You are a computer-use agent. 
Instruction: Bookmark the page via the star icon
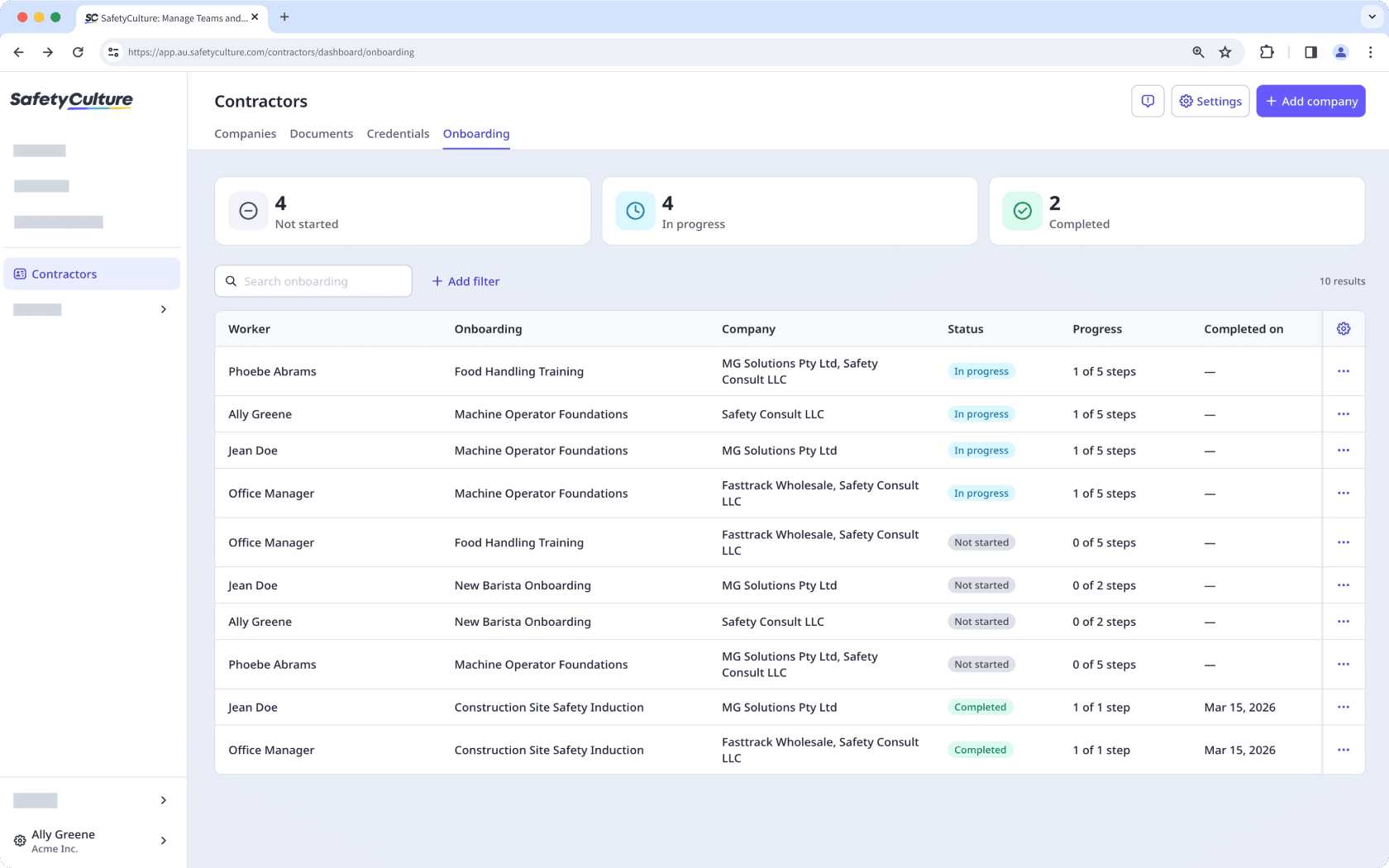(1225, 51)
